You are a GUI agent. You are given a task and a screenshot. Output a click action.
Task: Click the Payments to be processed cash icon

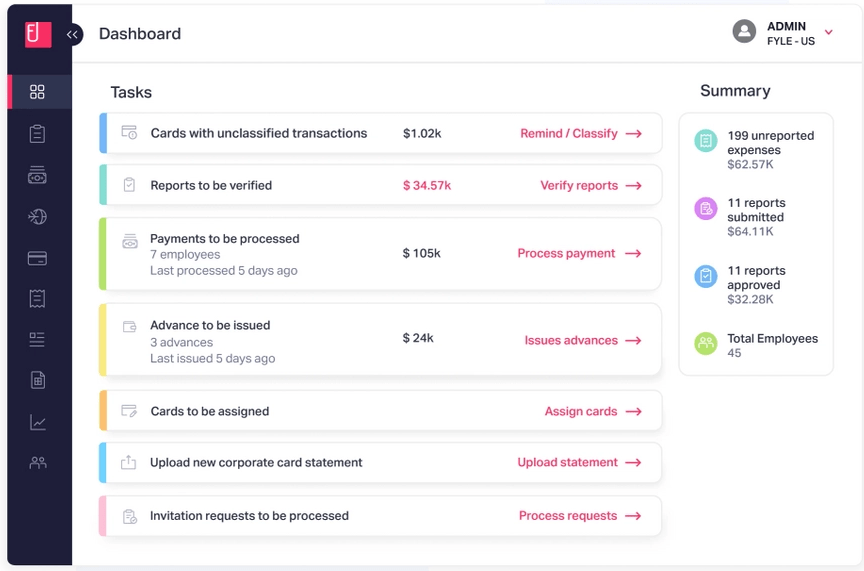pos(129,241)
